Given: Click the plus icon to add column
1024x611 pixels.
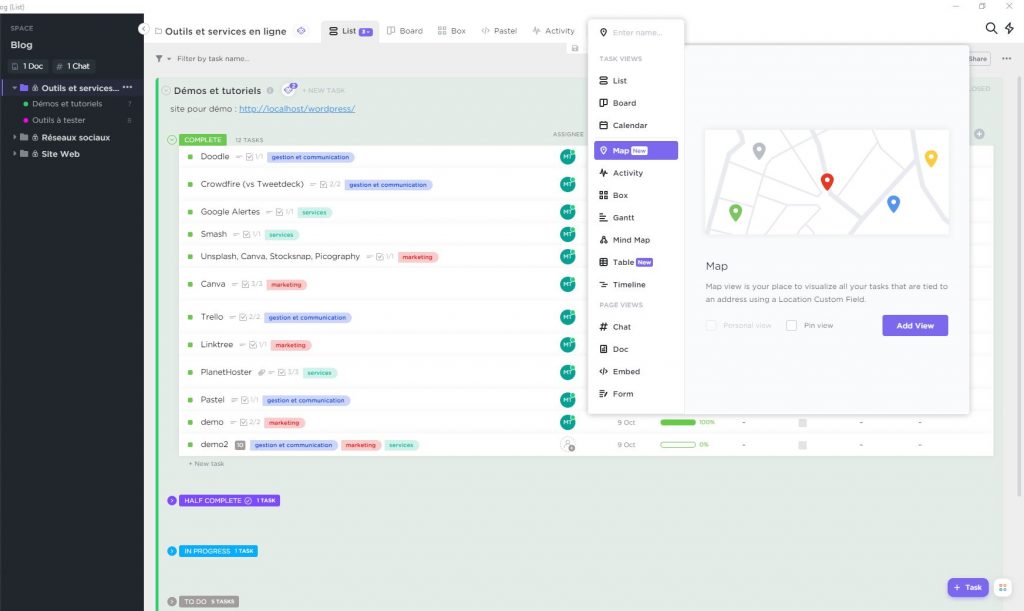Looking at the screenshot, I should tap(979, 134).
